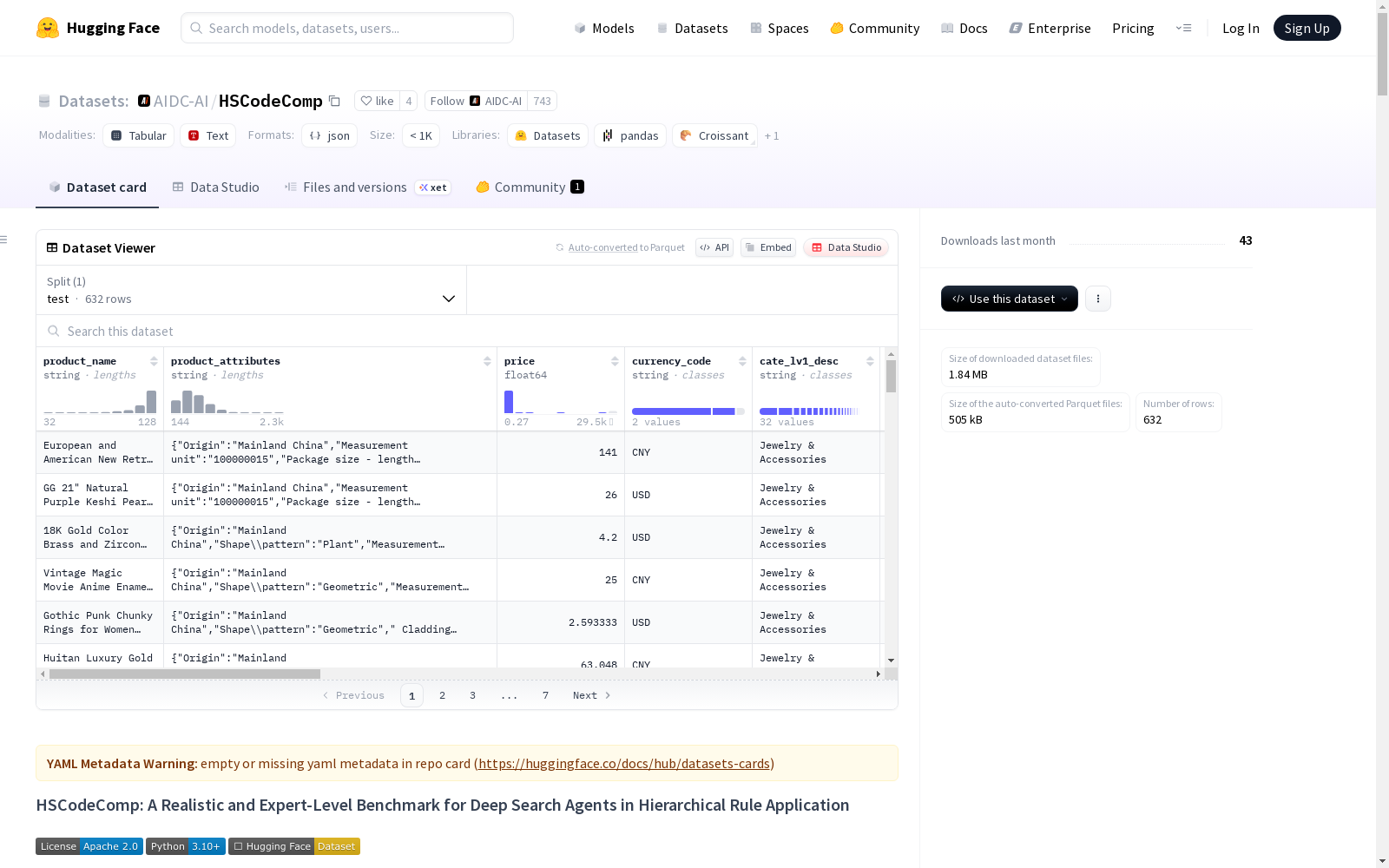Go to Models in the top navigation
This screenshot has width=1389, height=868.
(x=604, y=28)
